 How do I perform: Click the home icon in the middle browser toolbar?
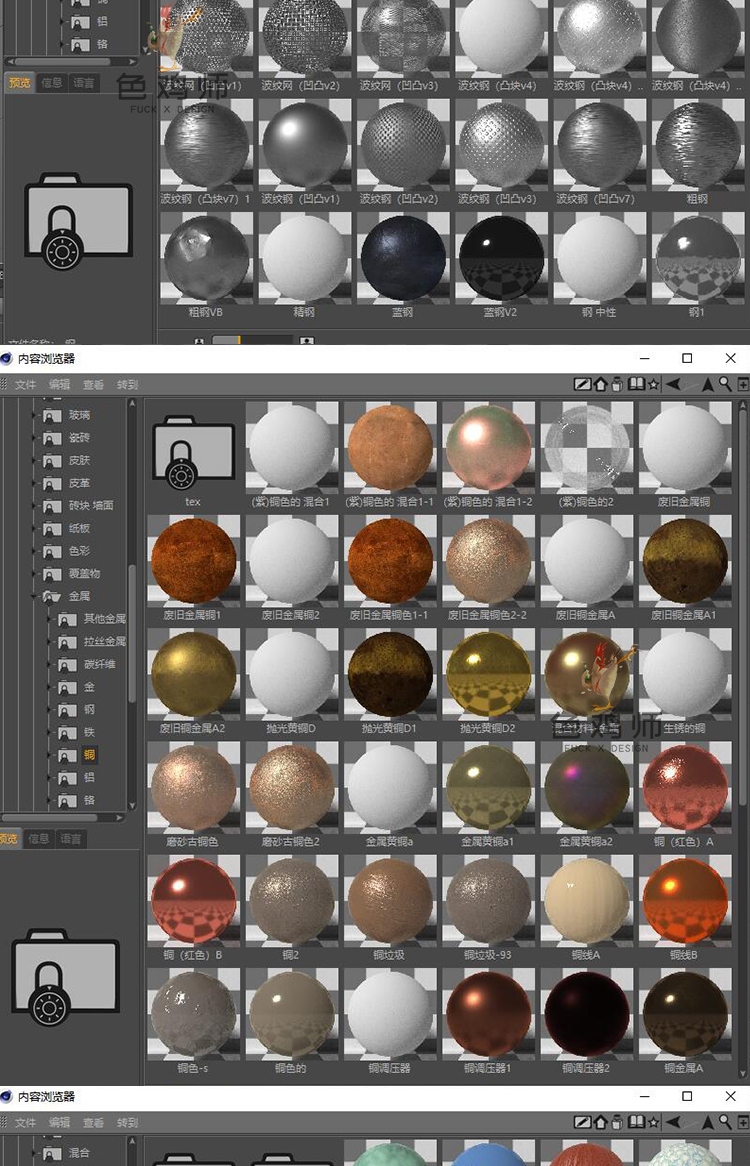600,384
